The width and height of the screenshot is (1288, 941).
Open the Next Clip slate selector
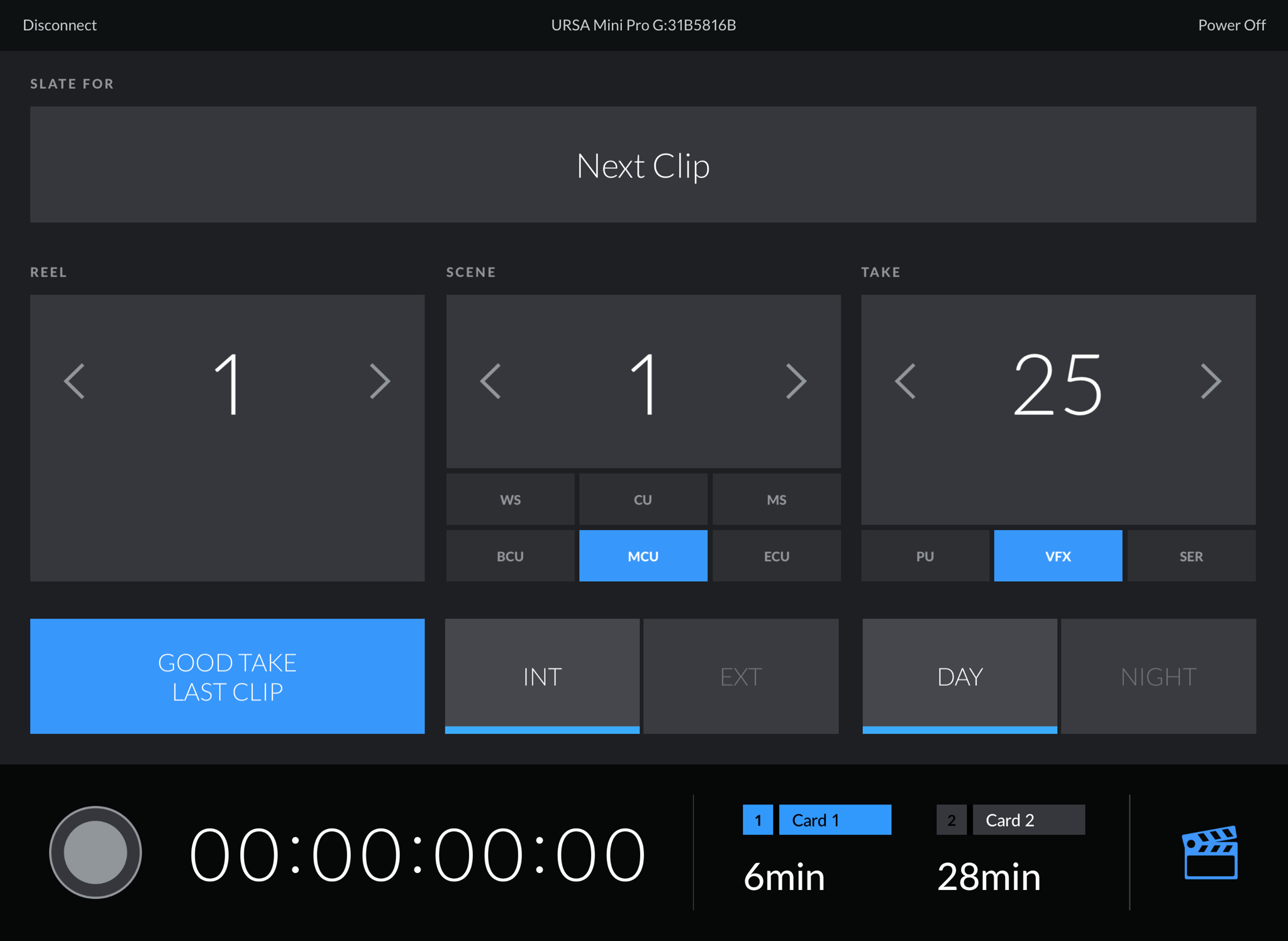(x=643, y=165)
